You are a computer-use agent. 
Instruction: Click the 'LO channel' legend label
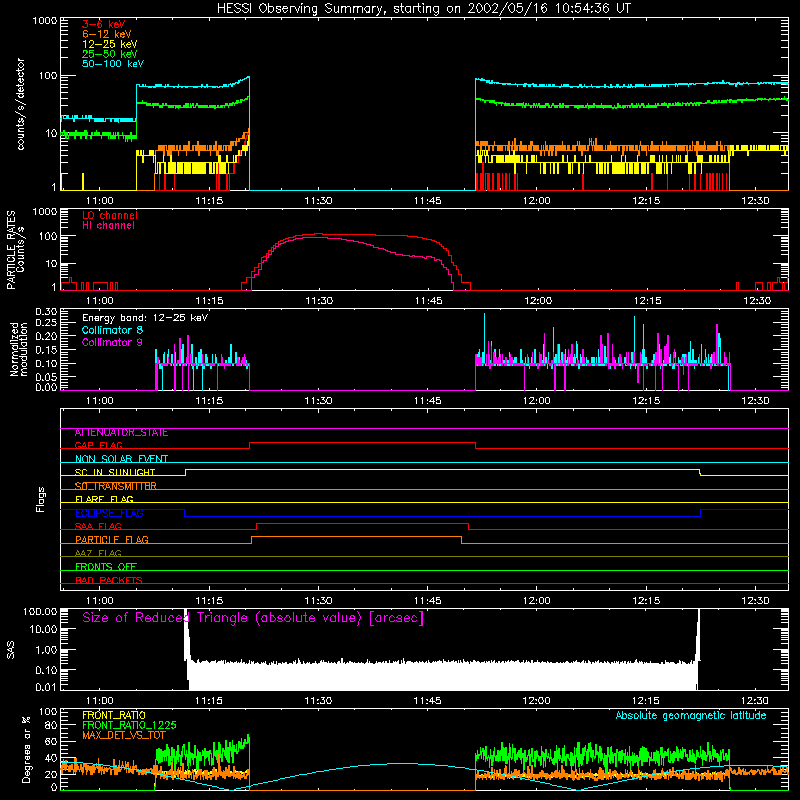point(110,215)
